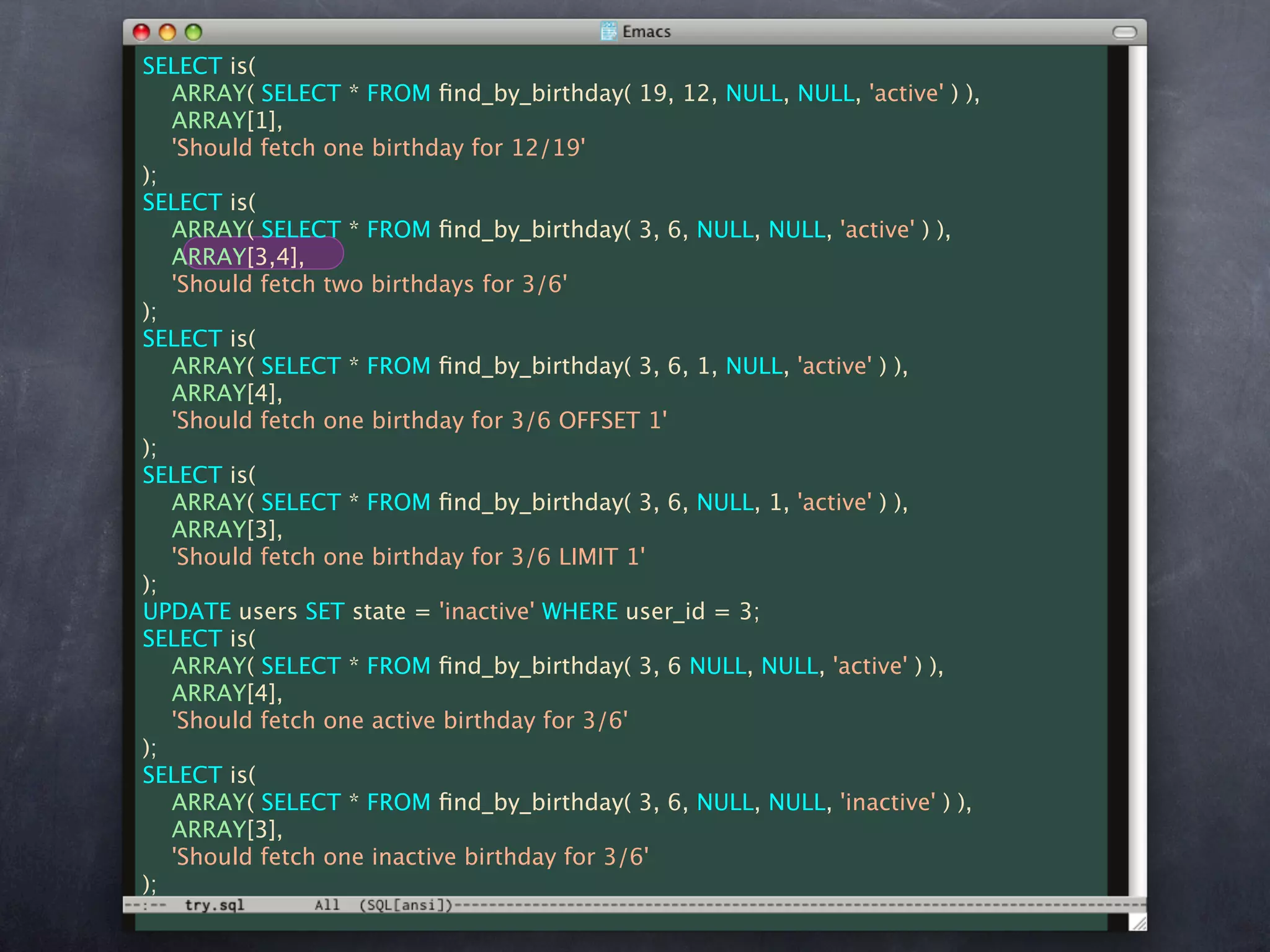1270x952 pixels.
Task: Click the red close window button
Action: tap(141, 32)
